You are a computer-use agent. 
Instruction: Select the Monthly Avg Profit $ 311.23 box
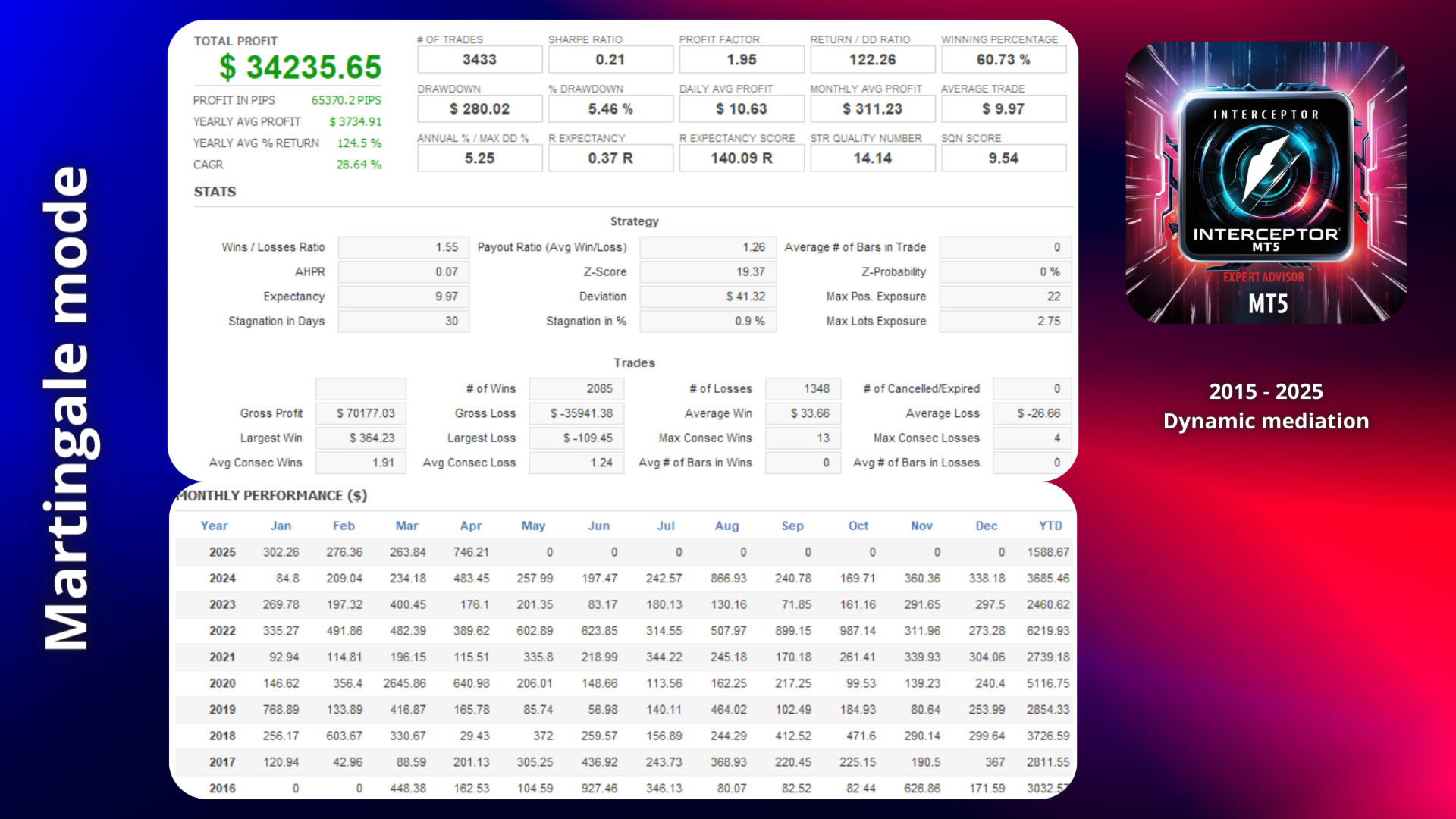click(x=872, y=109)
